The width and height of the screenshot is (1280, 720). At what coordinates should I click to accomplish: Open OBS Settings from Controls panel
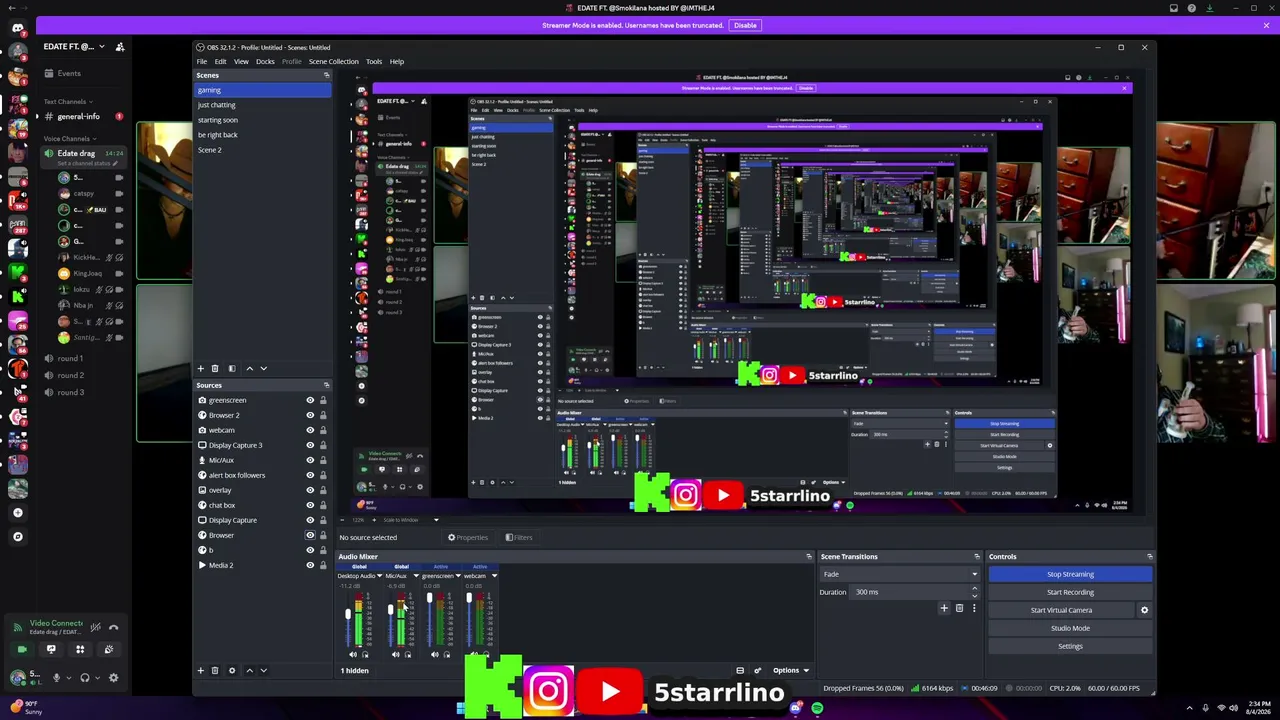pos(1070,646)
